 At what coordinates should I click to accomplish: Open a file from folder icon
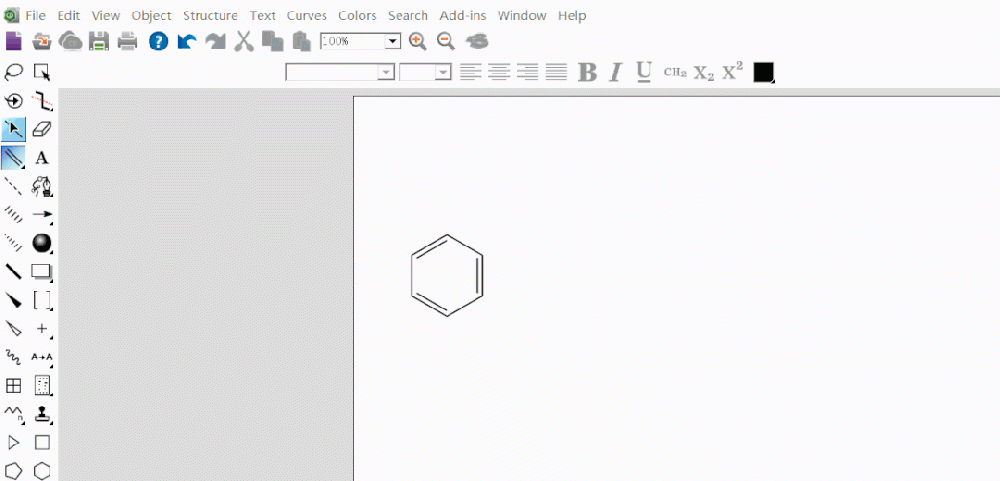[x=42, y=41]
